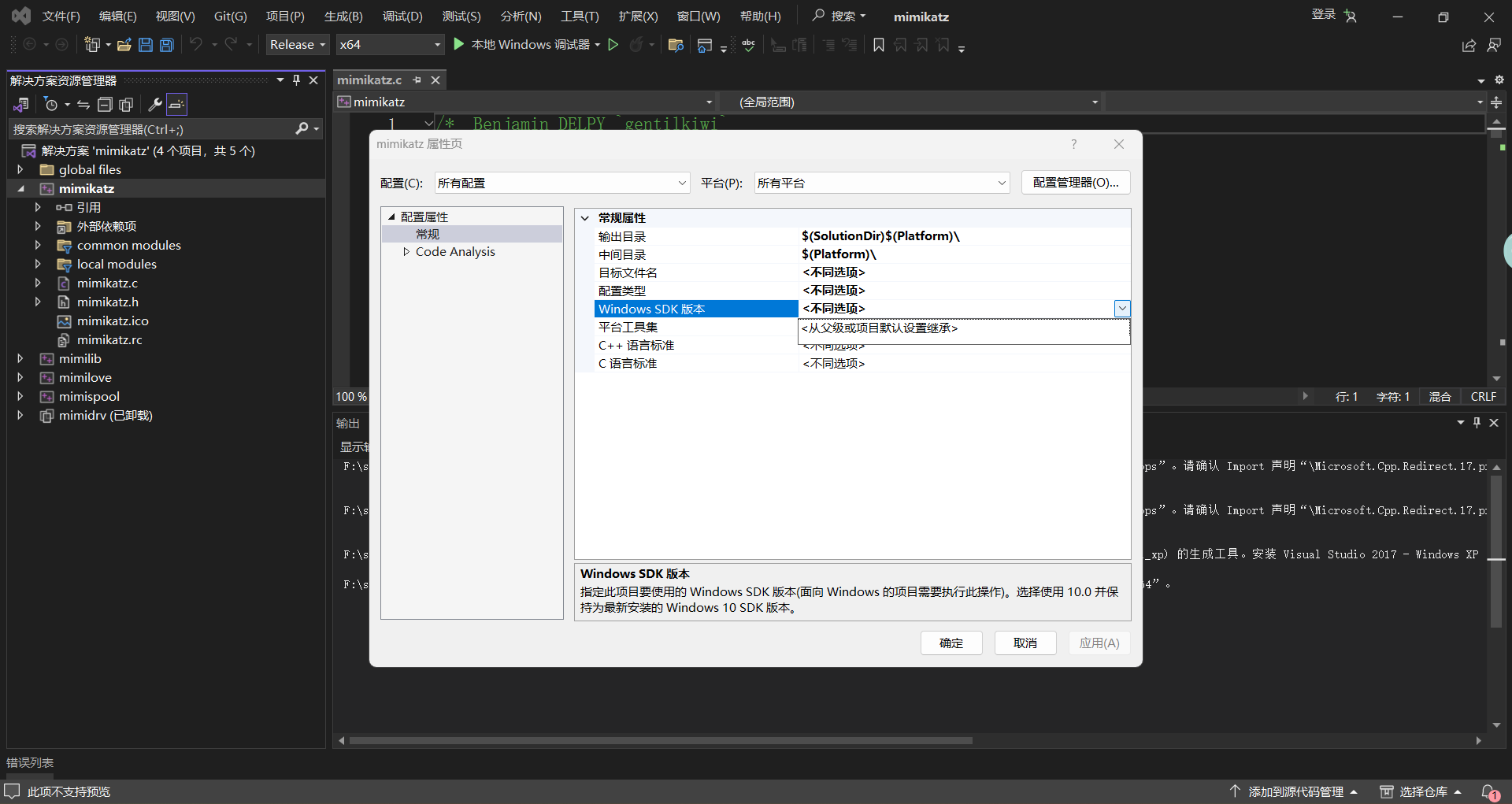Screen dimensions: 1512x804
Task: Select mimikatz.ico file
Action: (x=113, y=320)
